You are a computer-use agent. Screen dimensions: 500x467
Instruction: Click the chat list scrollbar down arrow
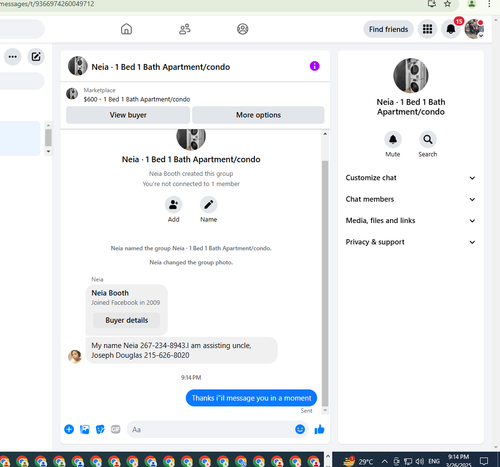click(x=48, y=151)
